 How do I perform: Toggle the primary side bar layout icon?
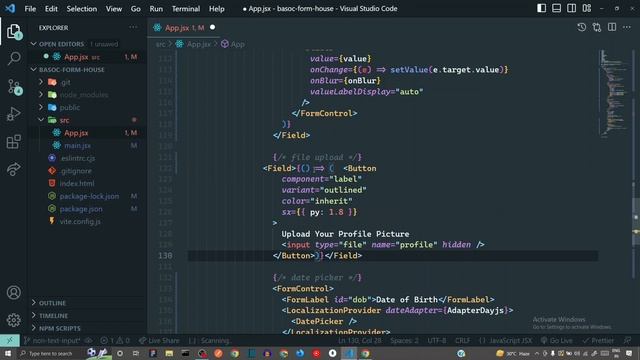pyautogui.click(x=541, y=8)
